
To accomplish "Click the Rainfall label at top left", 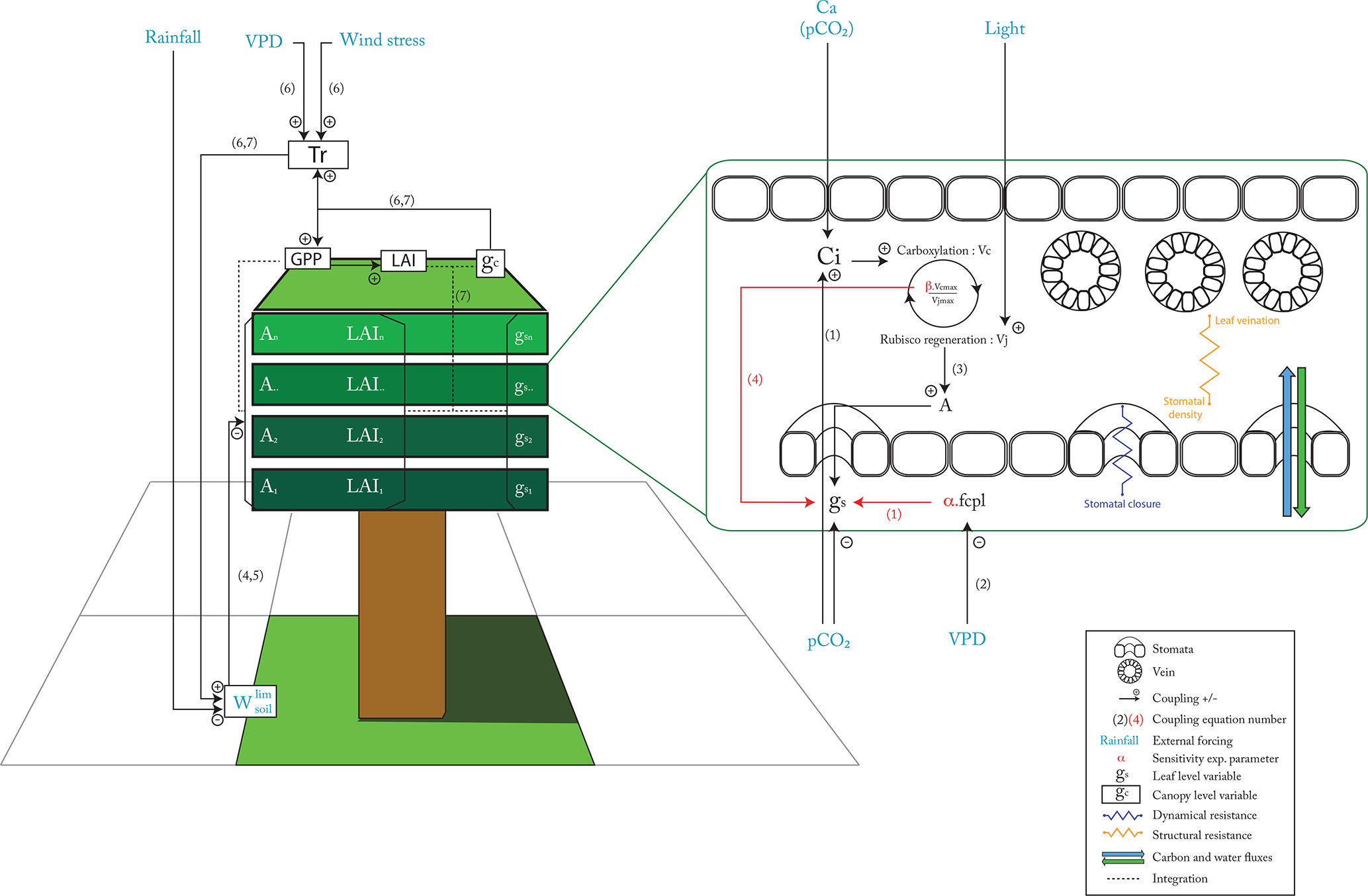I will tap(173, 37).
